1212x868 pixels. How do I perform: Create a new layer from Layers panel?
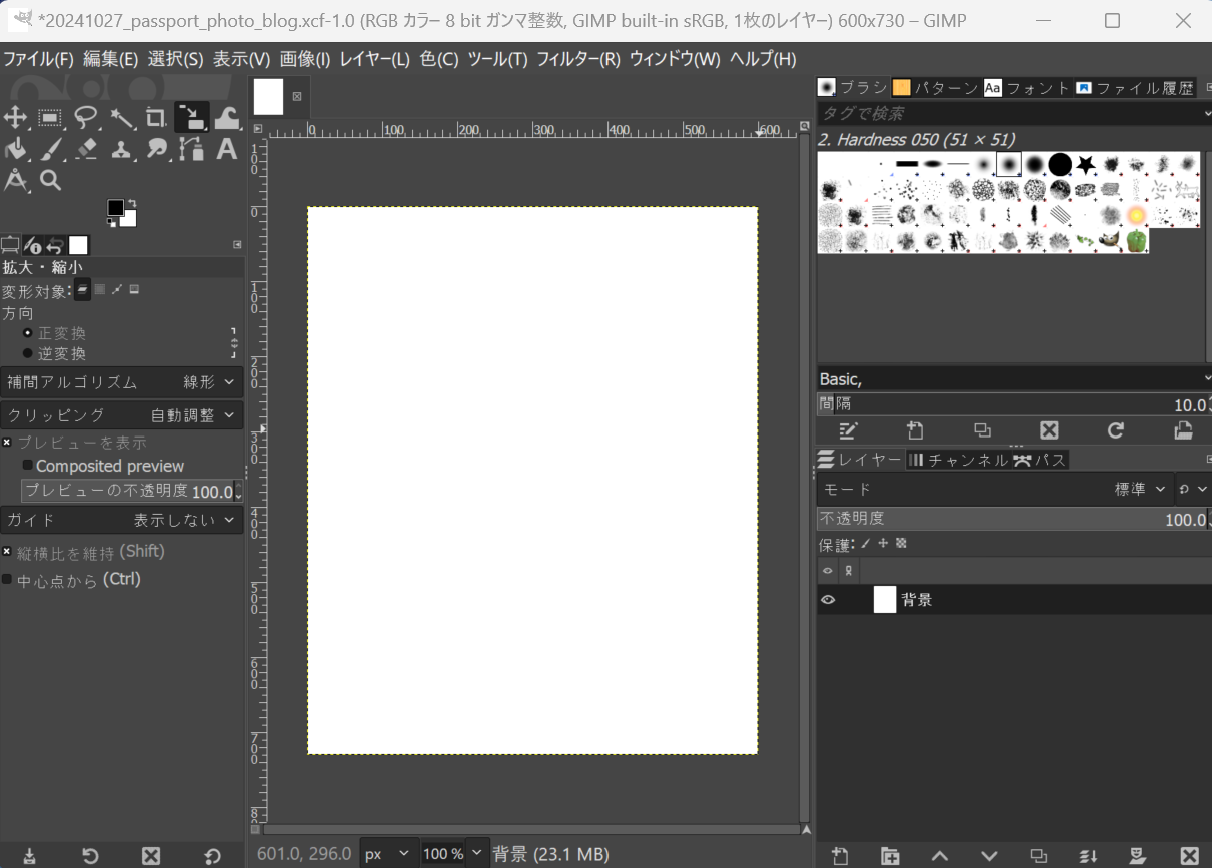click(840, 856)
